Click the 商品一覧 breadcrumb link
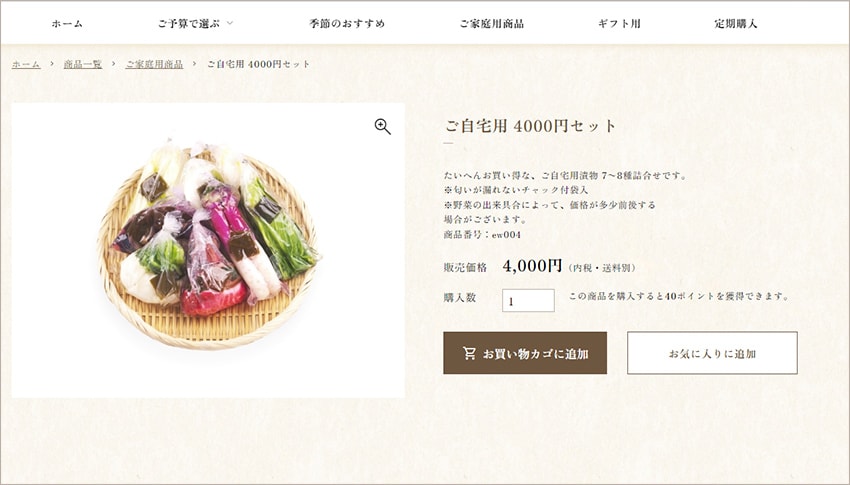 [82, 64]
